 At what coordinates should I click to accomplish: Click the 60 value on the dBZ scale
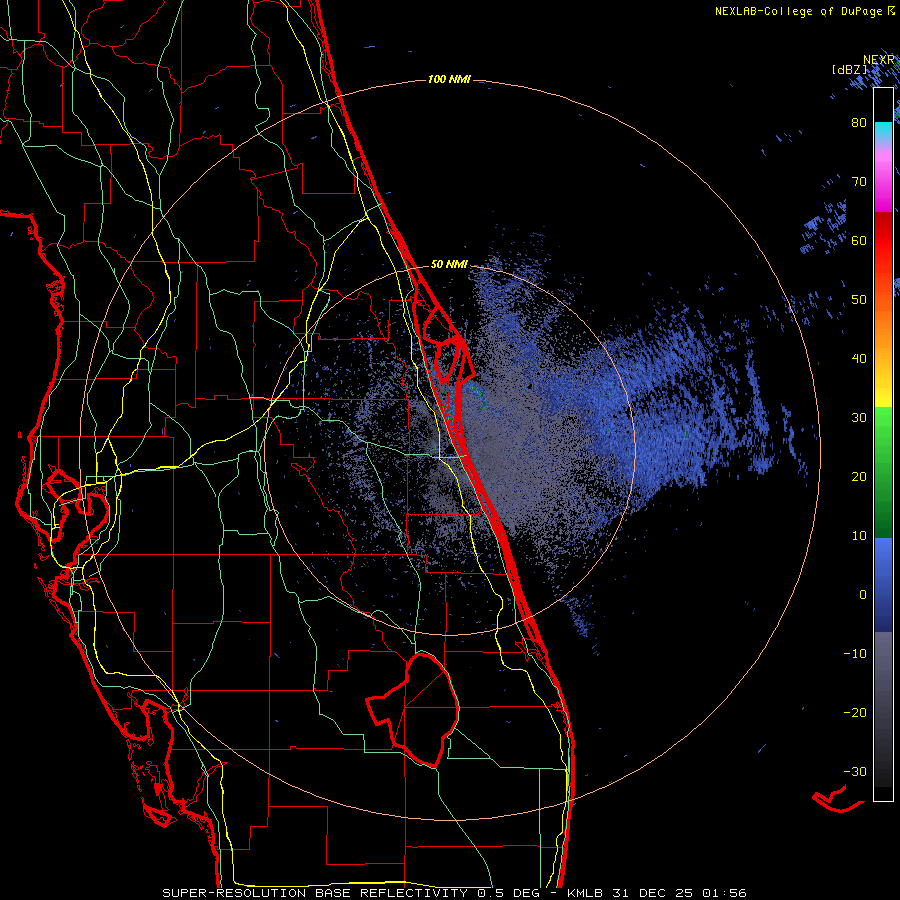[x=859, y=241]
